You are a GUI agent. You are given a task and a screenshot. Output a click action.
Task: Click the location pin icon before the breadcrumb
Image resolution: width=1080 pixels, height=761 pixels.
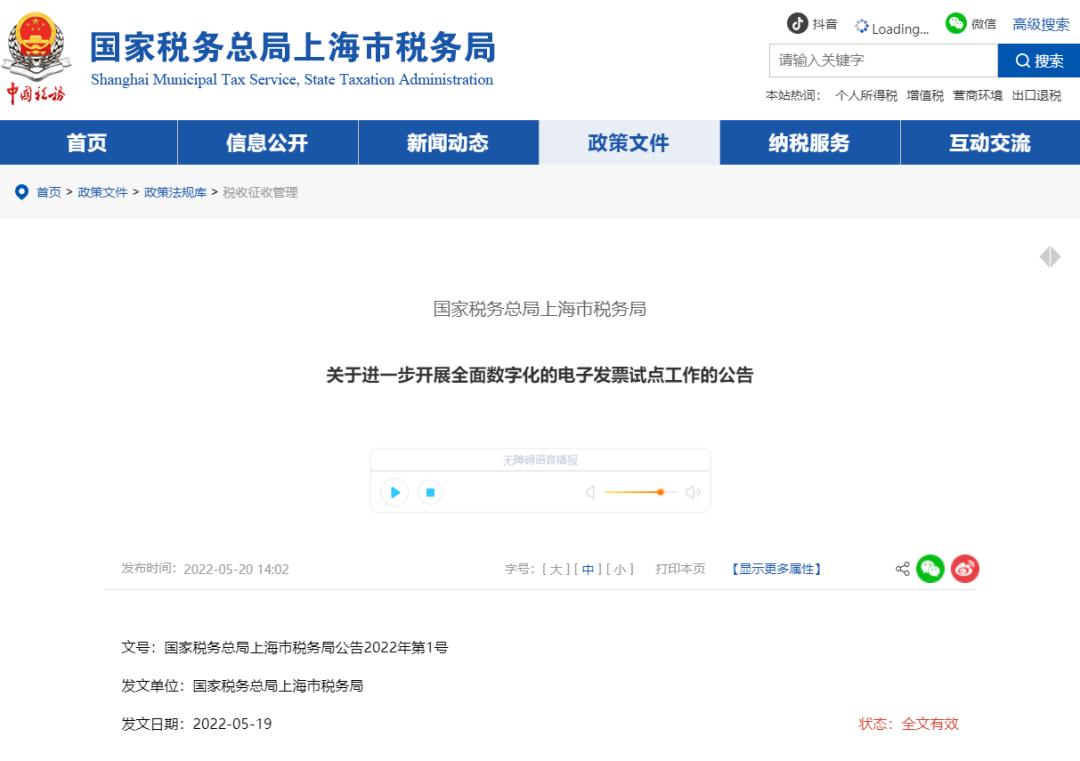pos(21,192)
